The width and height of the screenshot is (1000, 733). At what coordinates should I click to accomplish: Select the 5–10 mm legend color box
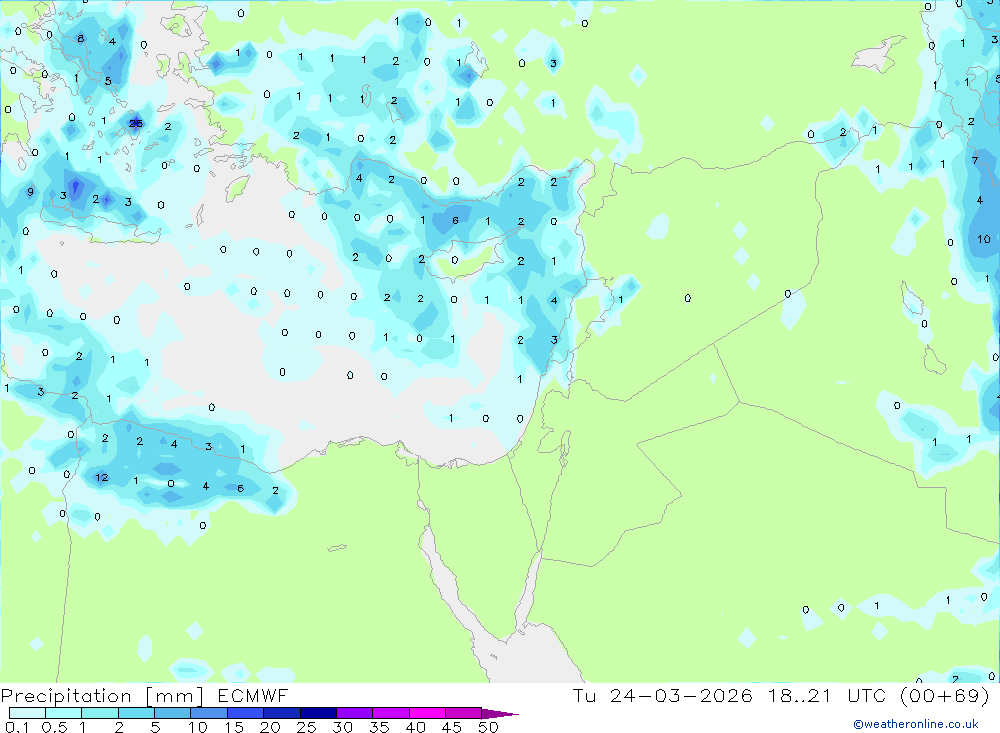click(173, 713)
